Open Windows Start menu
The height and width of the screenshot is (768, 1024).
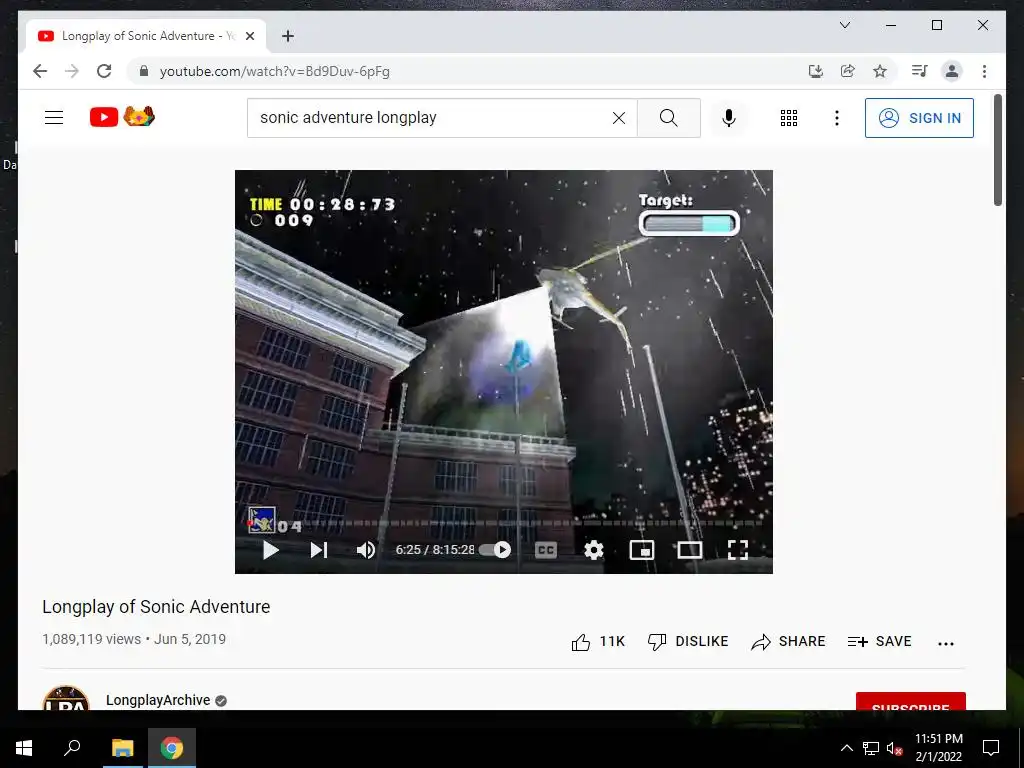tap(24, 748)
